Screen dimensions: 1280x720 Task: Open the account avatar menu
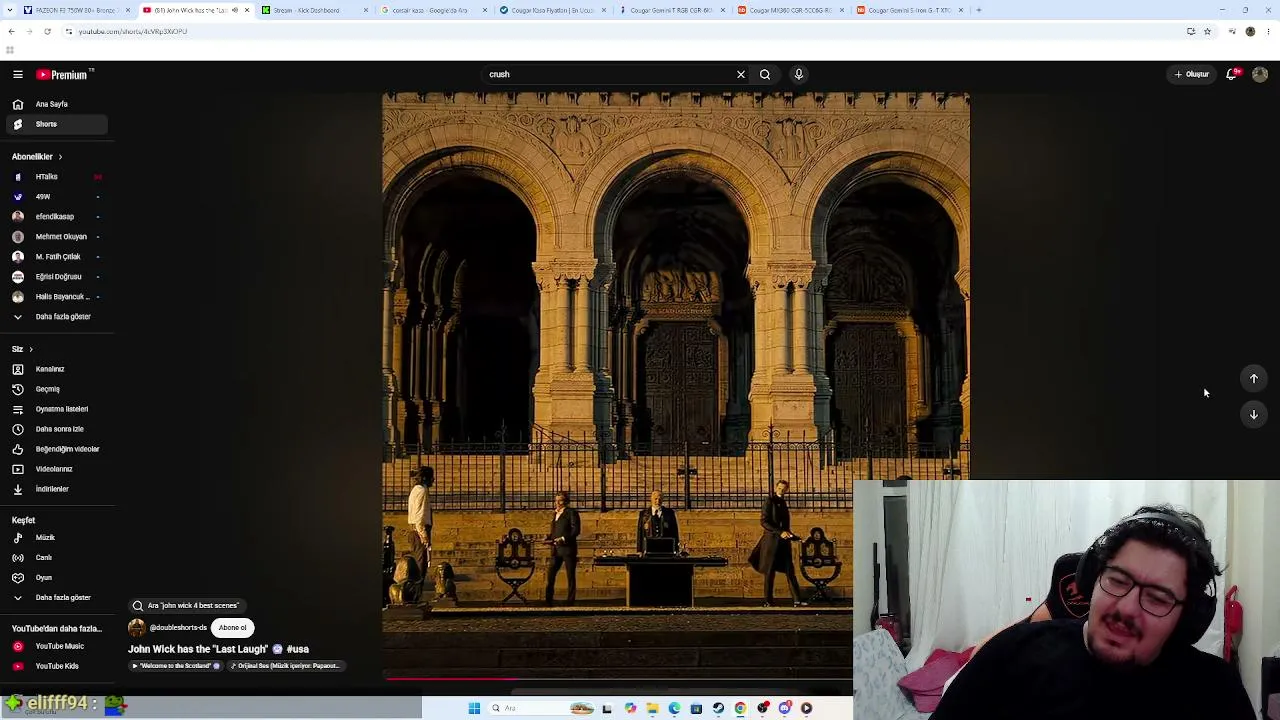tap(1260, 74)
